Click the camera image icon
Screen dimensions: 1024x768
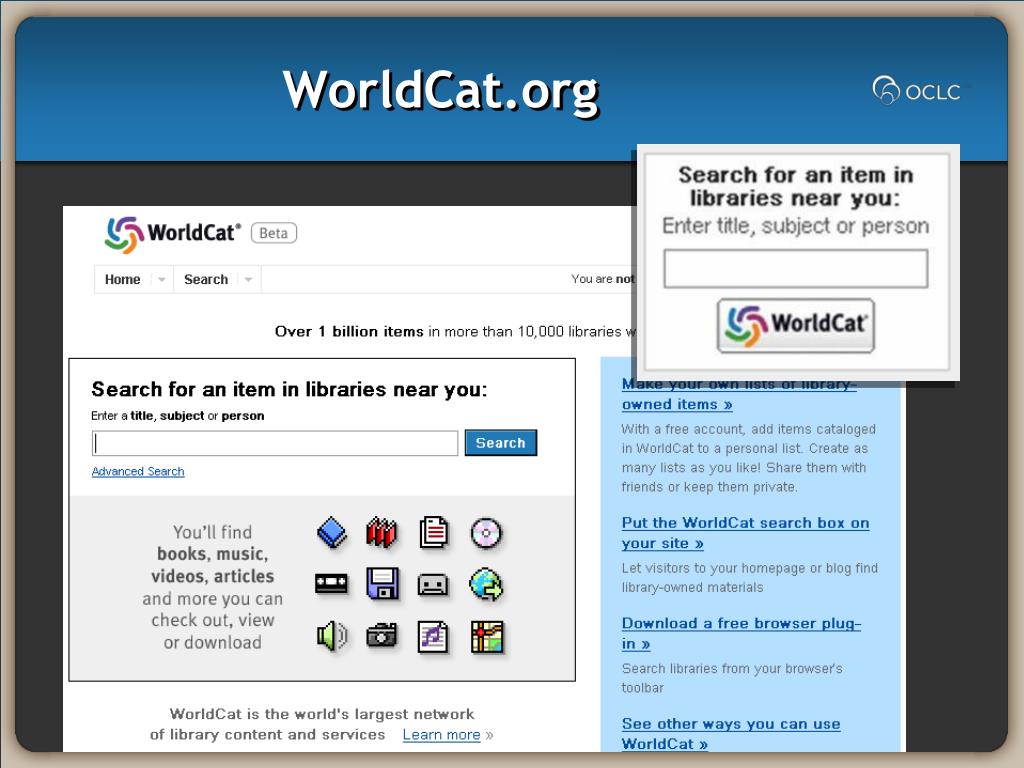tap(382, 635)
